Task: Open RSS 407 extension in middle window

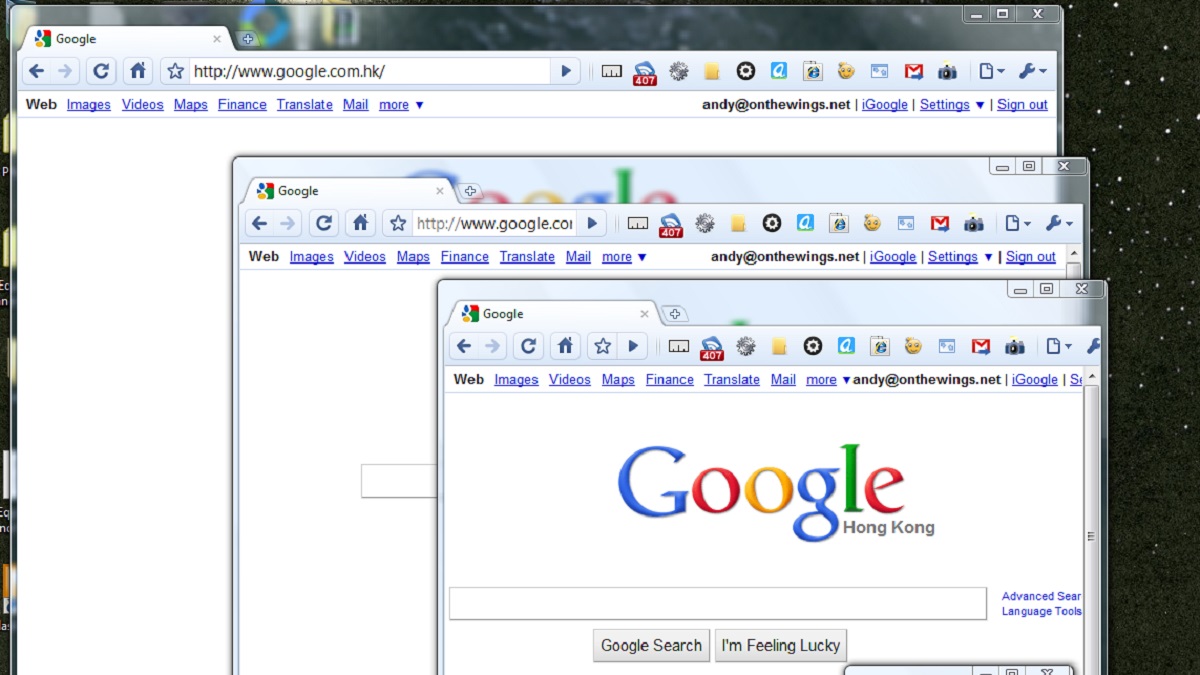Action: pos(671,225)
